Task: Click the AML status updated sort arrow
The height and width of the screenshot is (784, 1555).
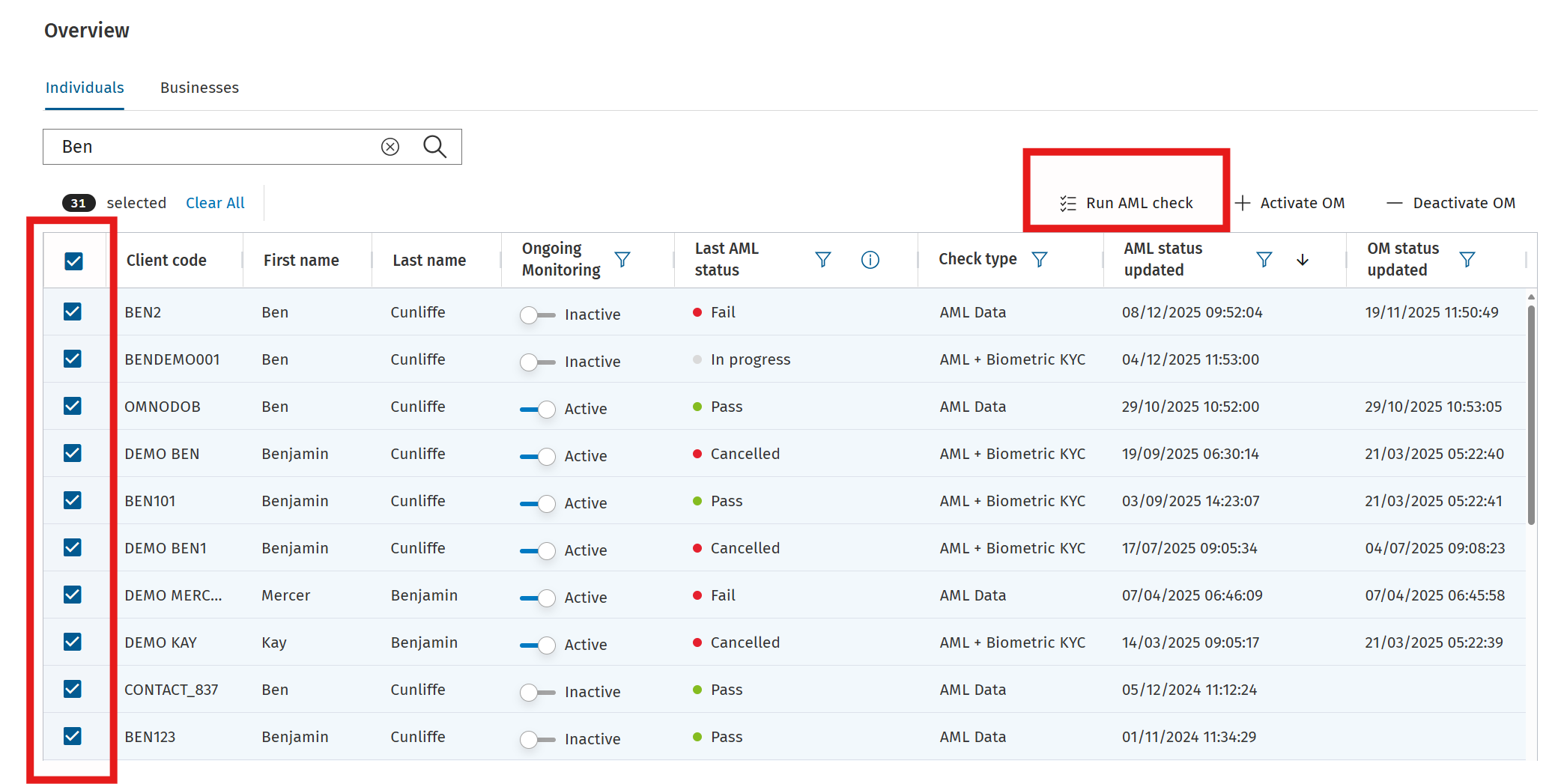Action: pos(1303,259)
